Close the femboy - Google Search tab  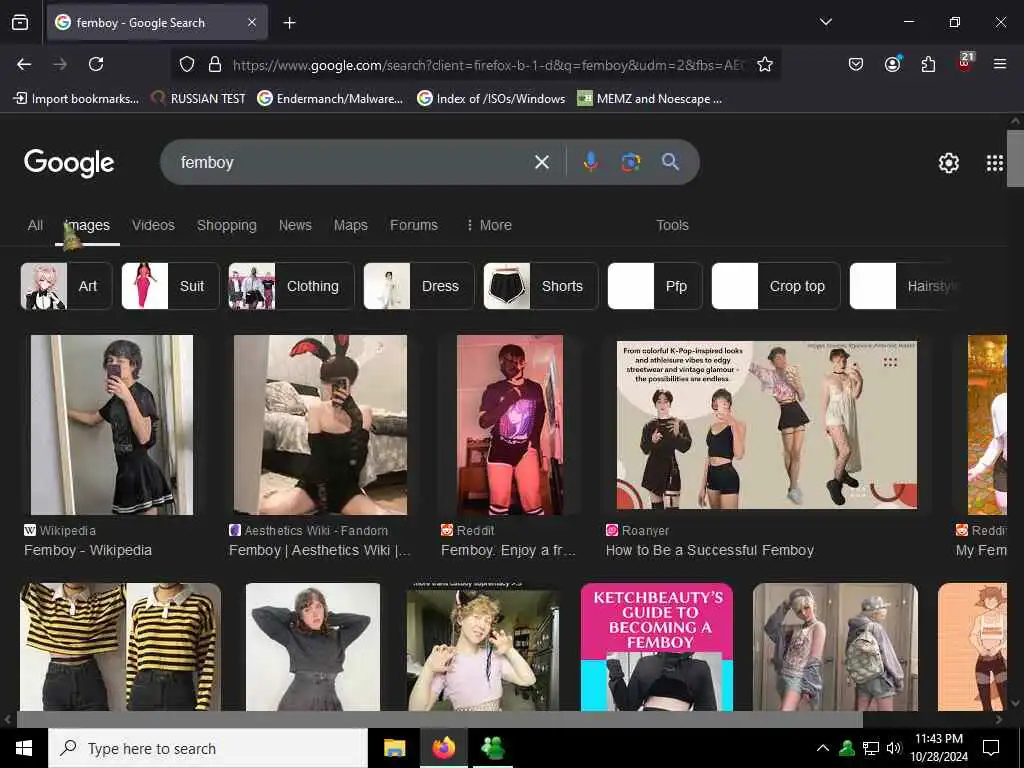[252, 22]
